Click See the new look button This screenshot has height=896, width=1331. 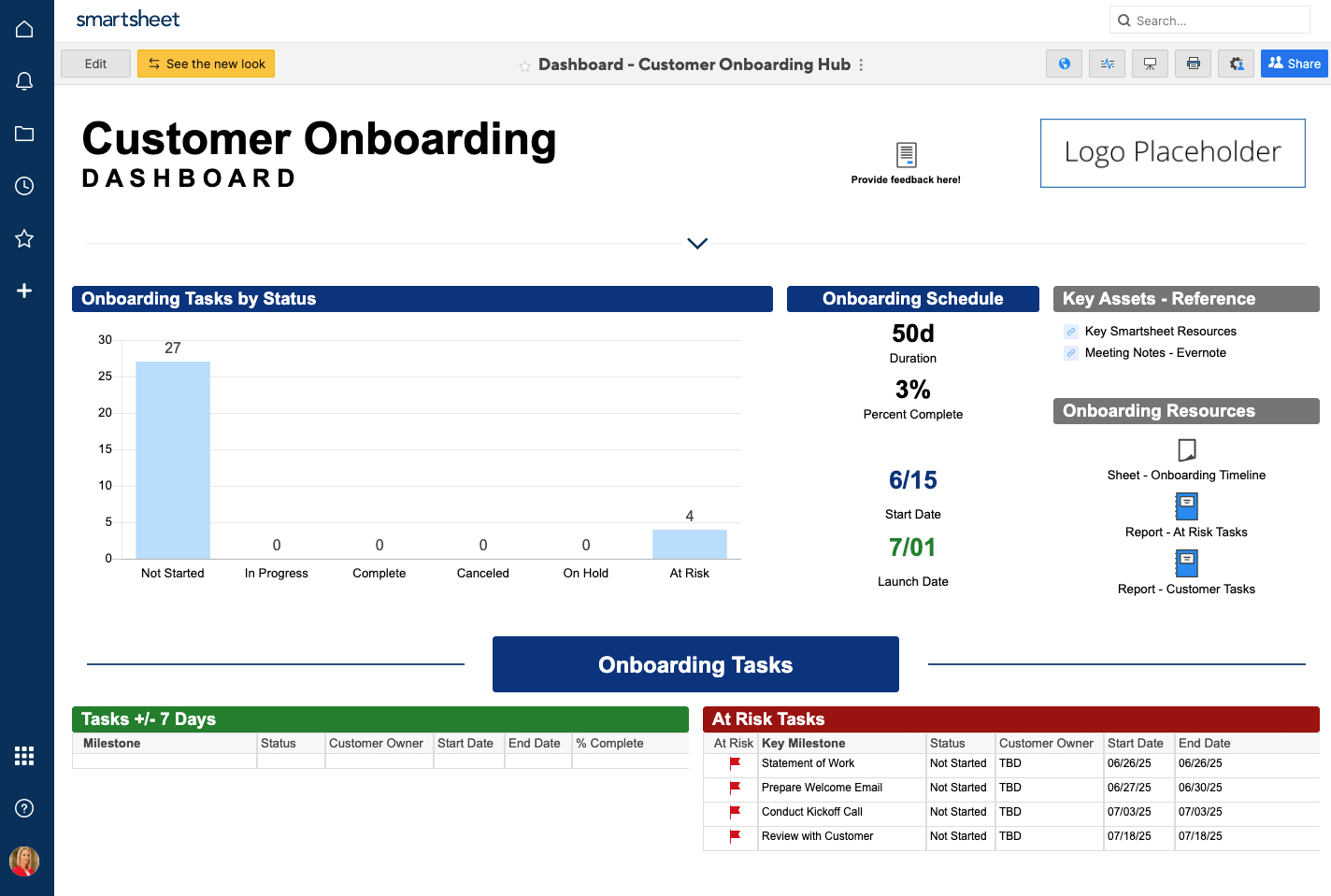coord(206,64)
